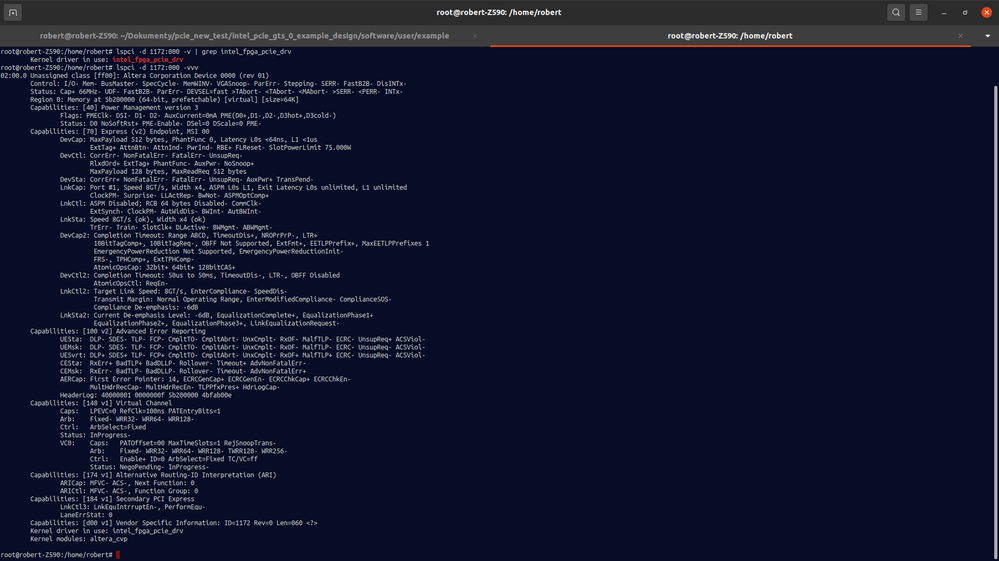Open new terminal tab icon

point(13,12)
